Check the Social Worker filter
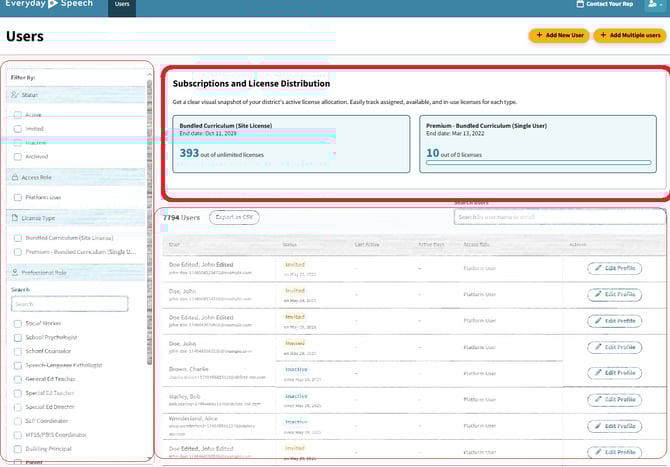The height and width of the screenshot is (467, 670). (18, 323)
